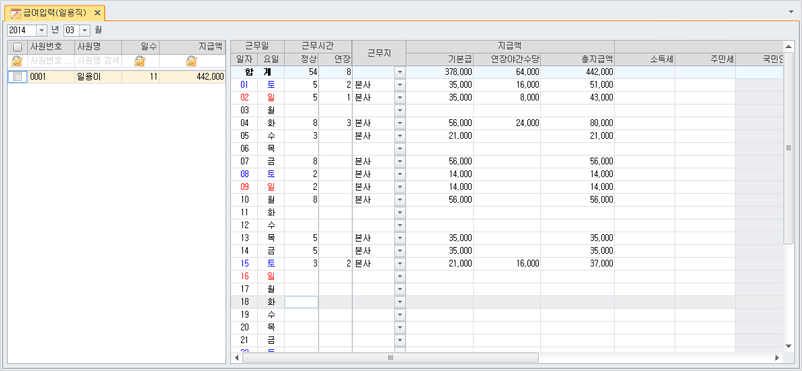Image resolution: width=802 pixels, height=371 pixels.
Task: Click the 37,000 total for day 15
Action: tap(601, 264)
